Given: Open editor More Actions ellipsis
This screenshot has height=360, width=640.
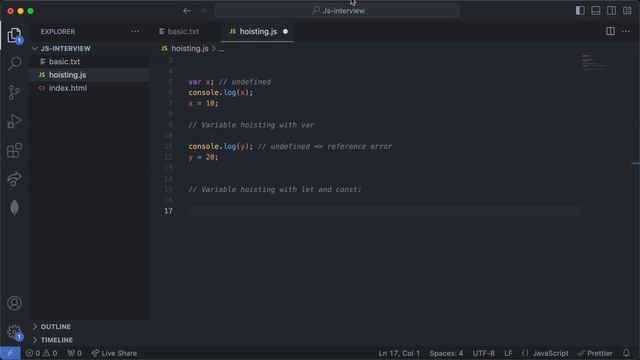Looking at the screenshot, I should pyautogui.click(x=626, y=31).
